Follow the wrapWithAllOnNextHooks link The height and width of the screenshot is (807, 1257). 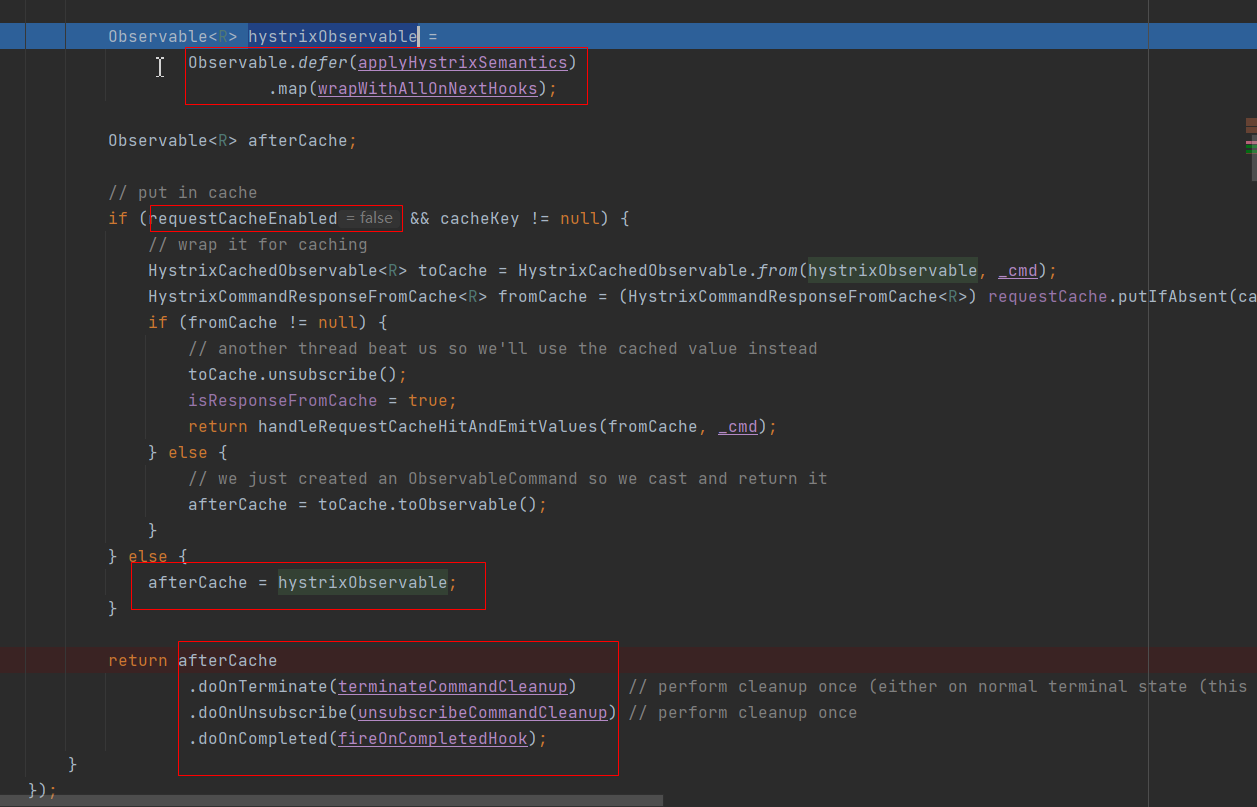coord(427,88)
